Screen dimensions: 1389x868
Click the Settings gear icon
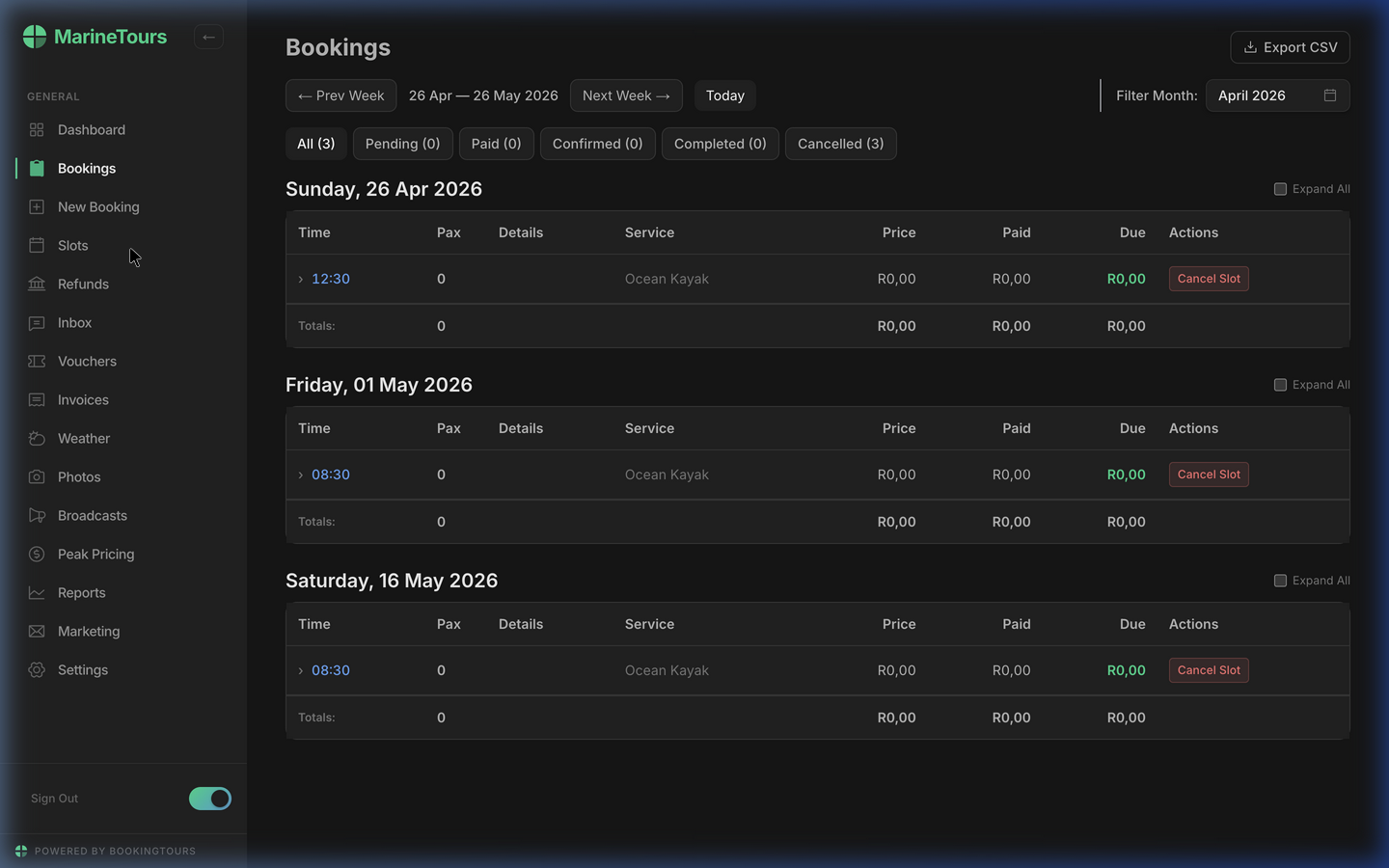37,670
